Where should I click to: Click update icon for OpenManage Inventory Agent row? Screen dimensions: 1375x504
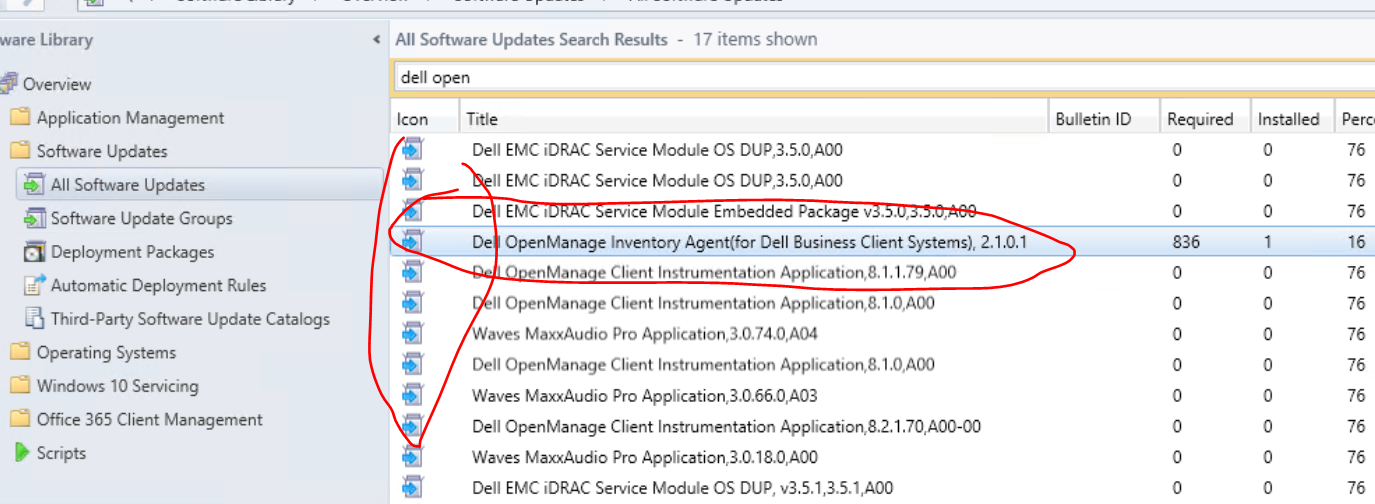tap(413, 241)
